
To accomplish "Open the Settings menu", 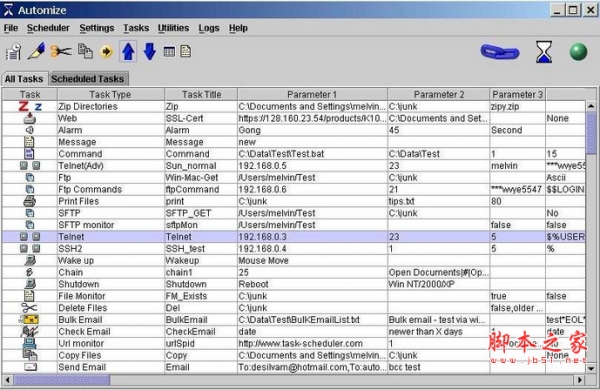I will [97, 28].
